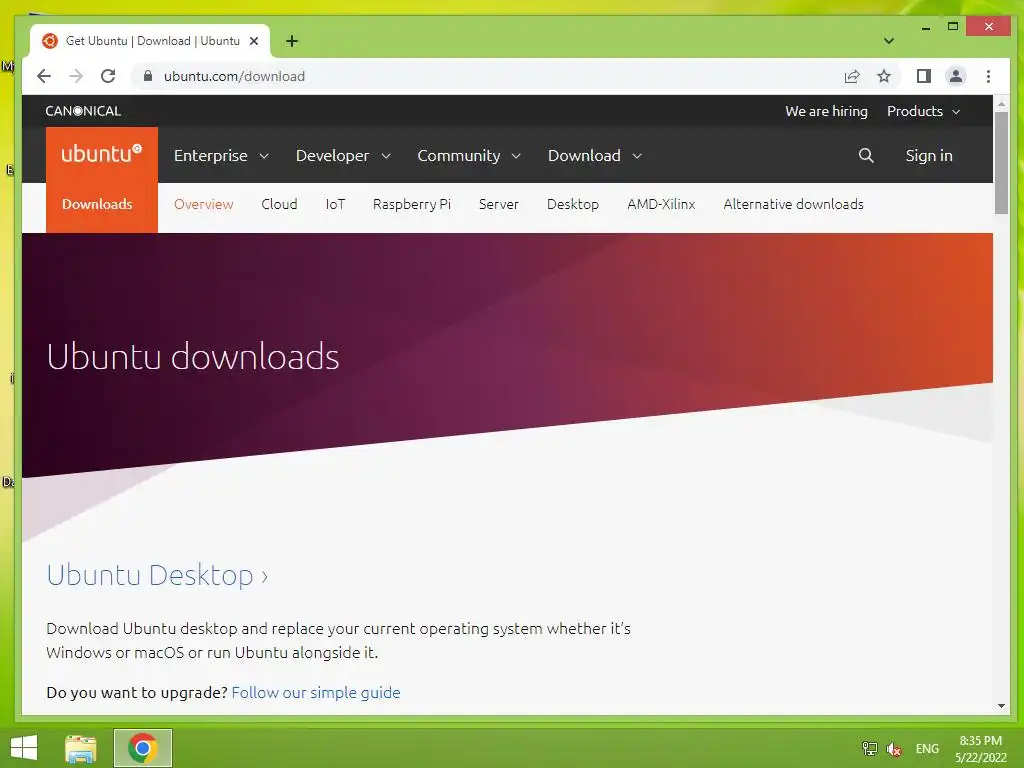Open a new tab with plus button
The width and height of the screenshot is (1024, 768).
[292, 41]
